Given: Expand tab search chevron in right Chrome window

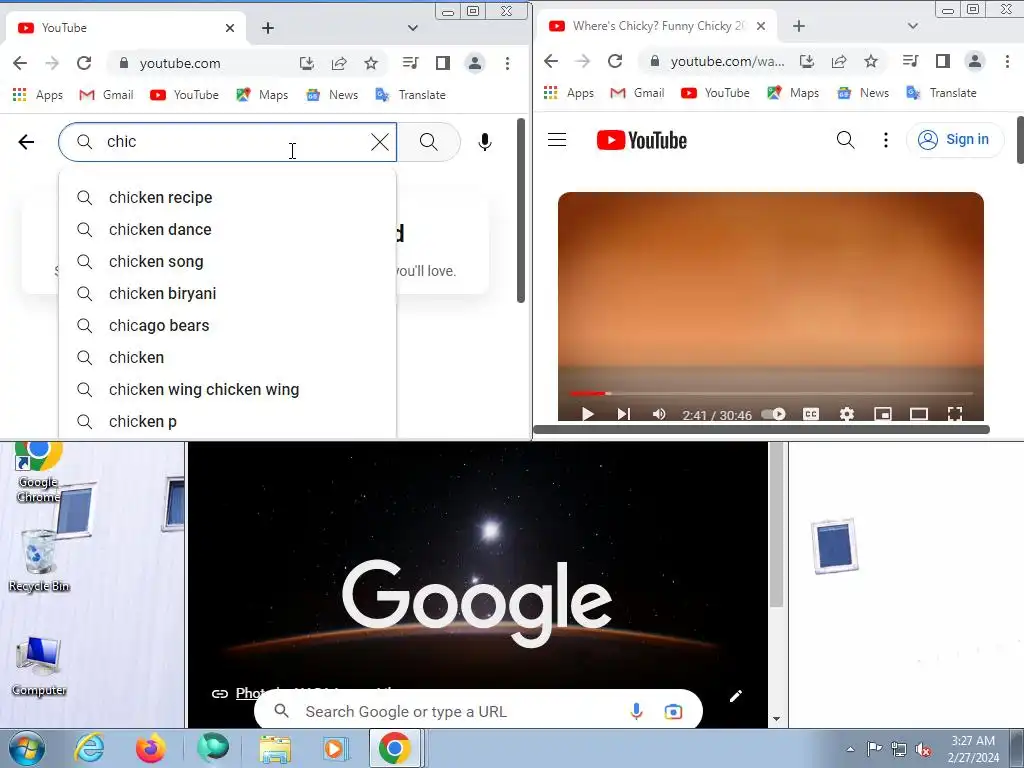Looking at the screenshot, I should click(x=913, y=26).
